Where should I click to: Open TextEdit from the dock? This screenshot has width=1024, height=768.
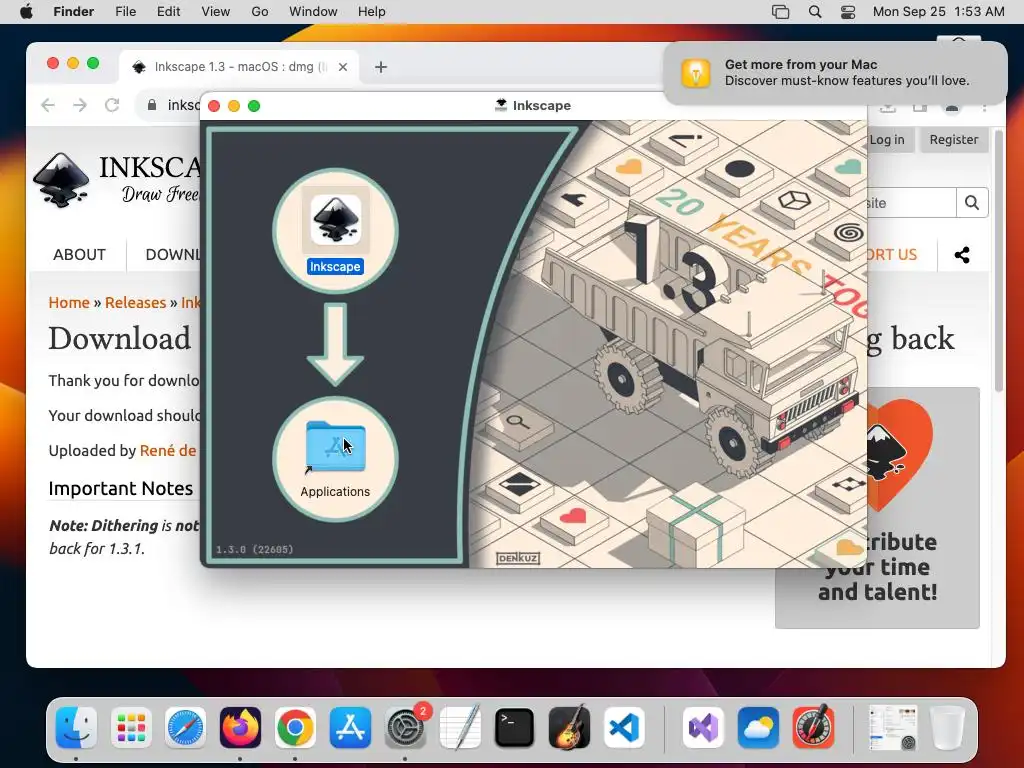click(460, 728)
